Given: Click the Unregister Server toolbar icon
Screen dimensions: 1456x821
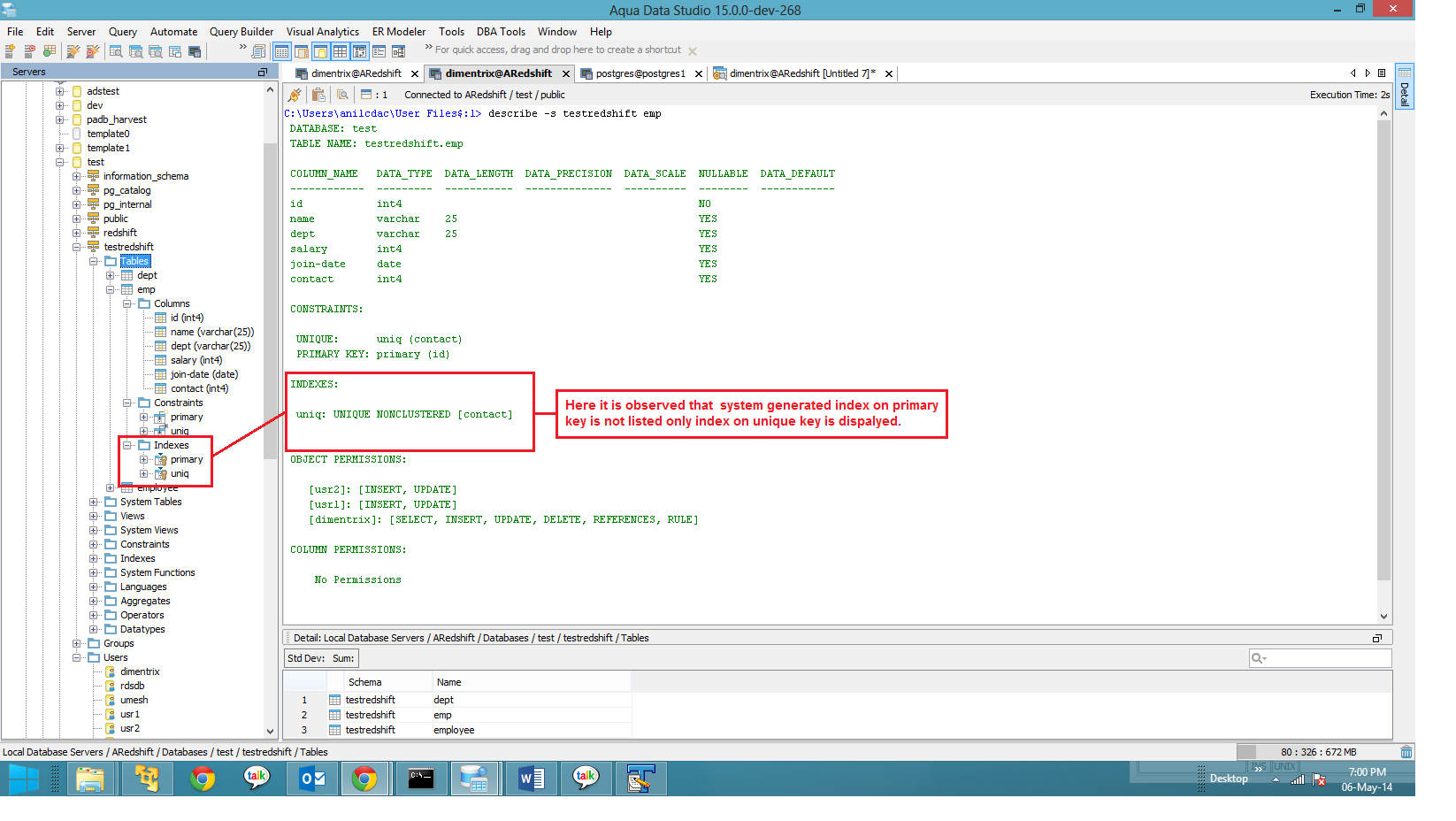Looking at the screenshot, I should point(30,51).
